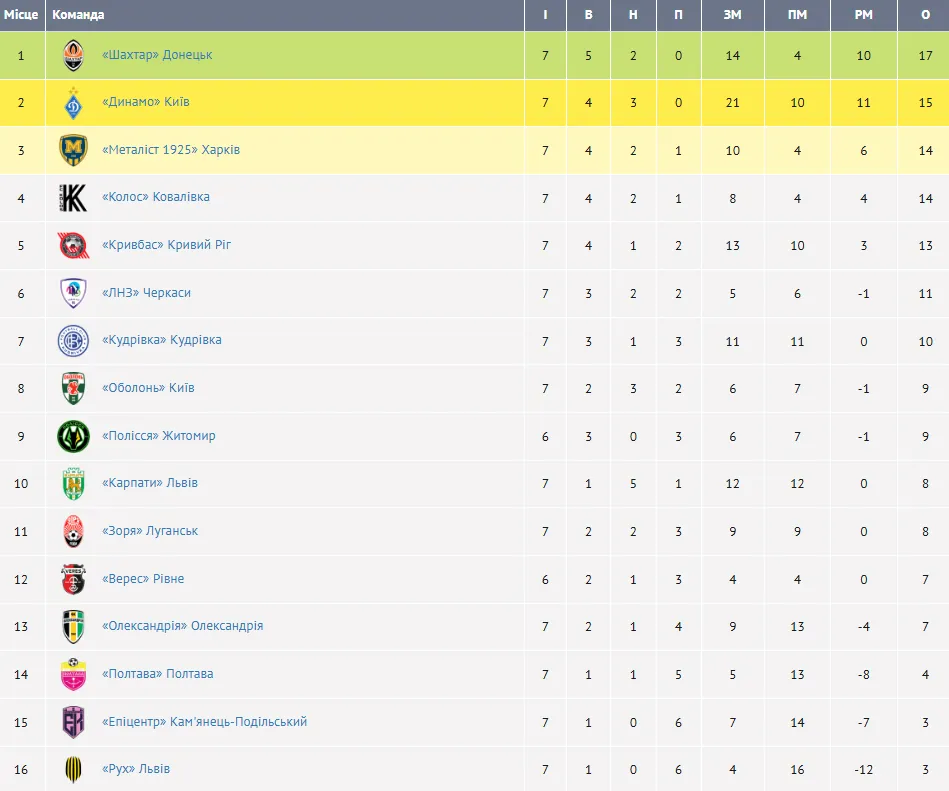
Task: Click the Karpaty Lviv club crest
Action: pos(73,483)
